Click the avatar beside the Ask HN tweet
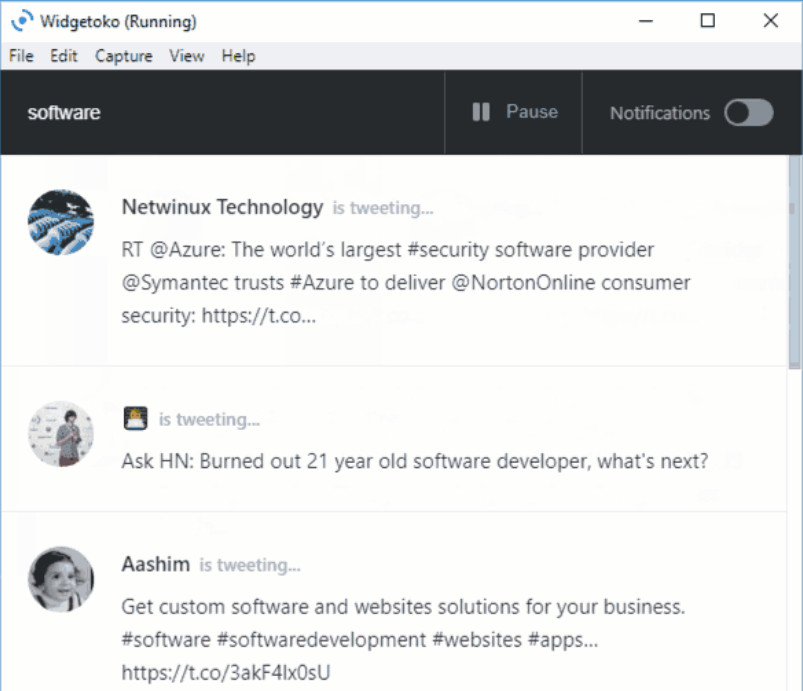 [x=61, y=434]
